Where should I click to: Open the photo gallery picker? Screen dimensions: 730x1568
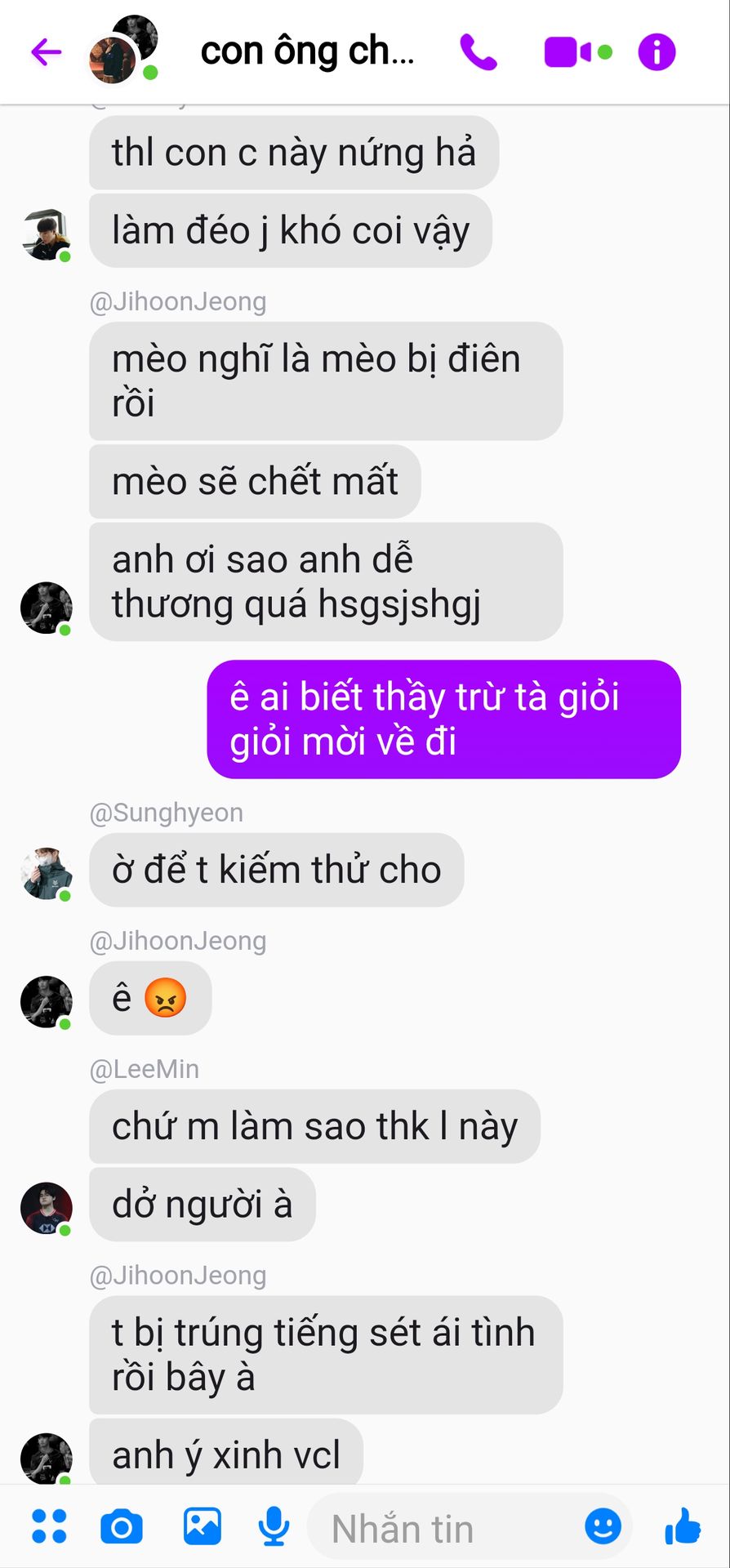point(203,1526)
